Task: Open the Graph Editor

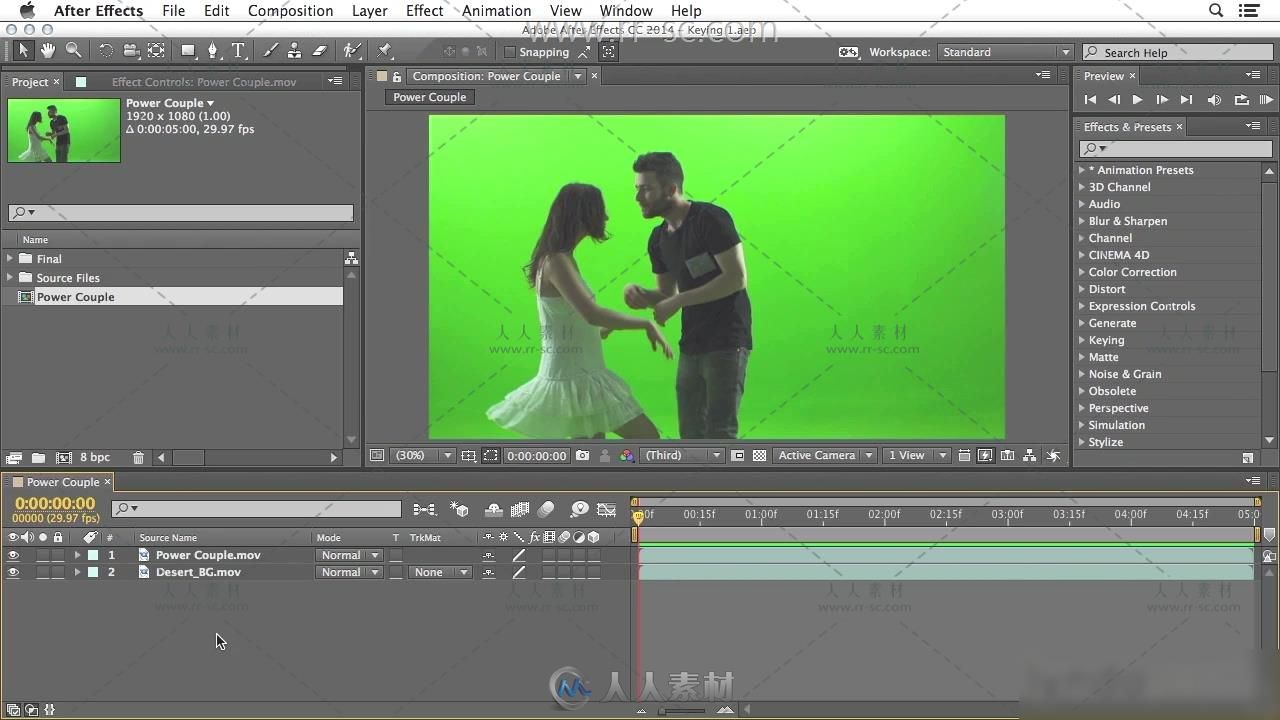Action: (606, 510)
